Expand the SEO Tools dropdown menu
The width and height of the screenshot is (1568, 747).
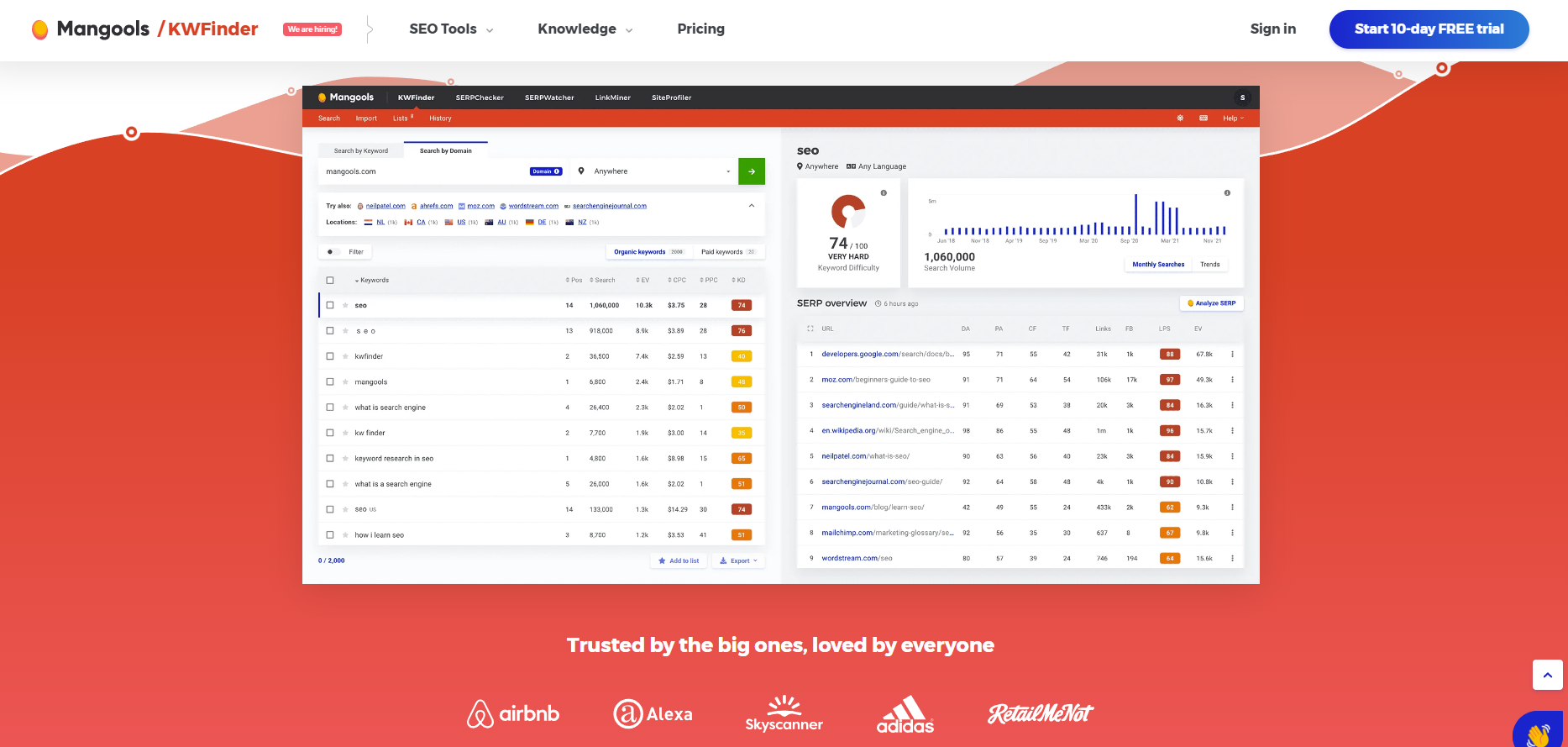click(451, 29)
